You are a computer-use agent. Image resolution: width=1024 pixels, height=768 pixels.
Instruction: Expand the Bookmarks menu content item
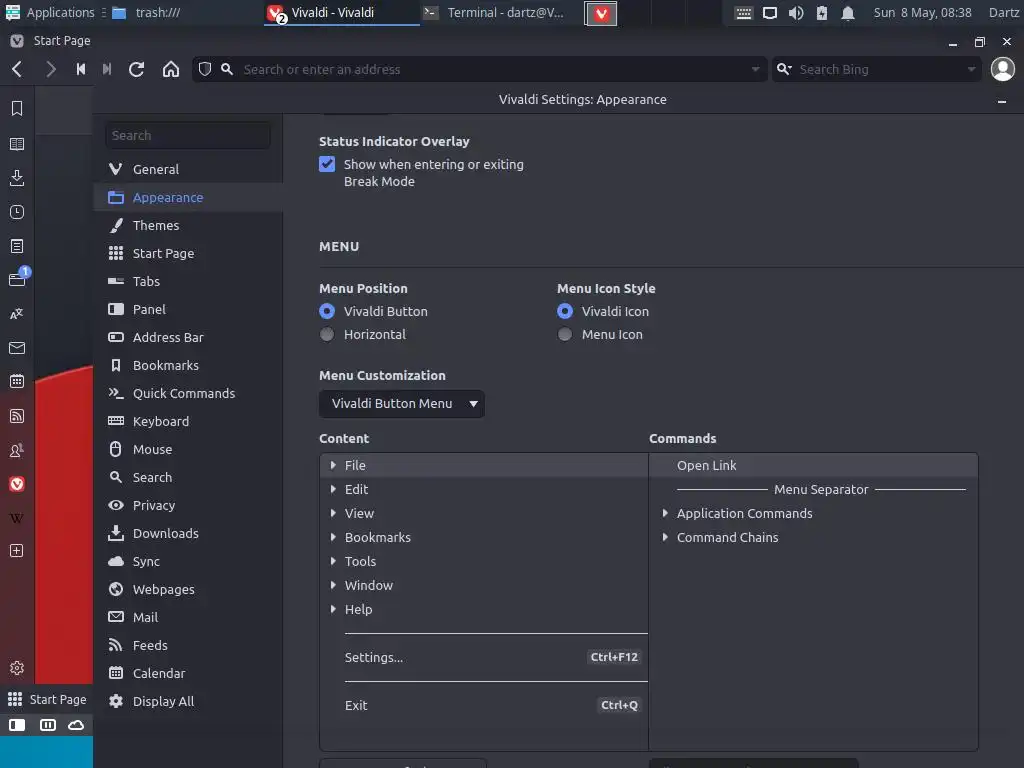(333, 537)
